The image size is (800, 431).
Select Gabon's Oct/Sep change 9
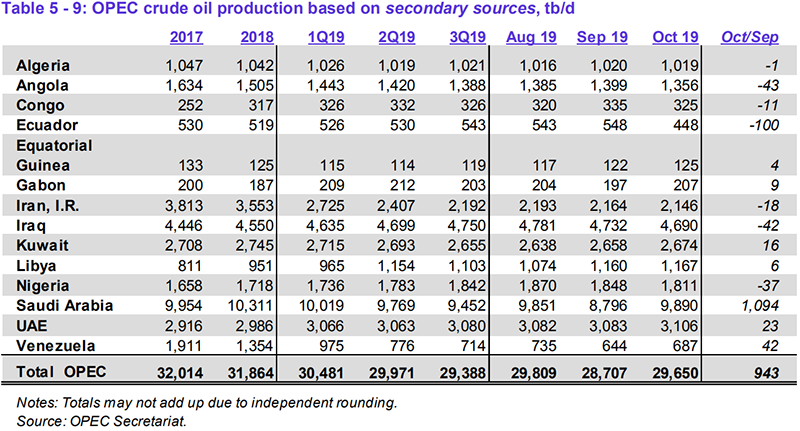pos(774,185)
